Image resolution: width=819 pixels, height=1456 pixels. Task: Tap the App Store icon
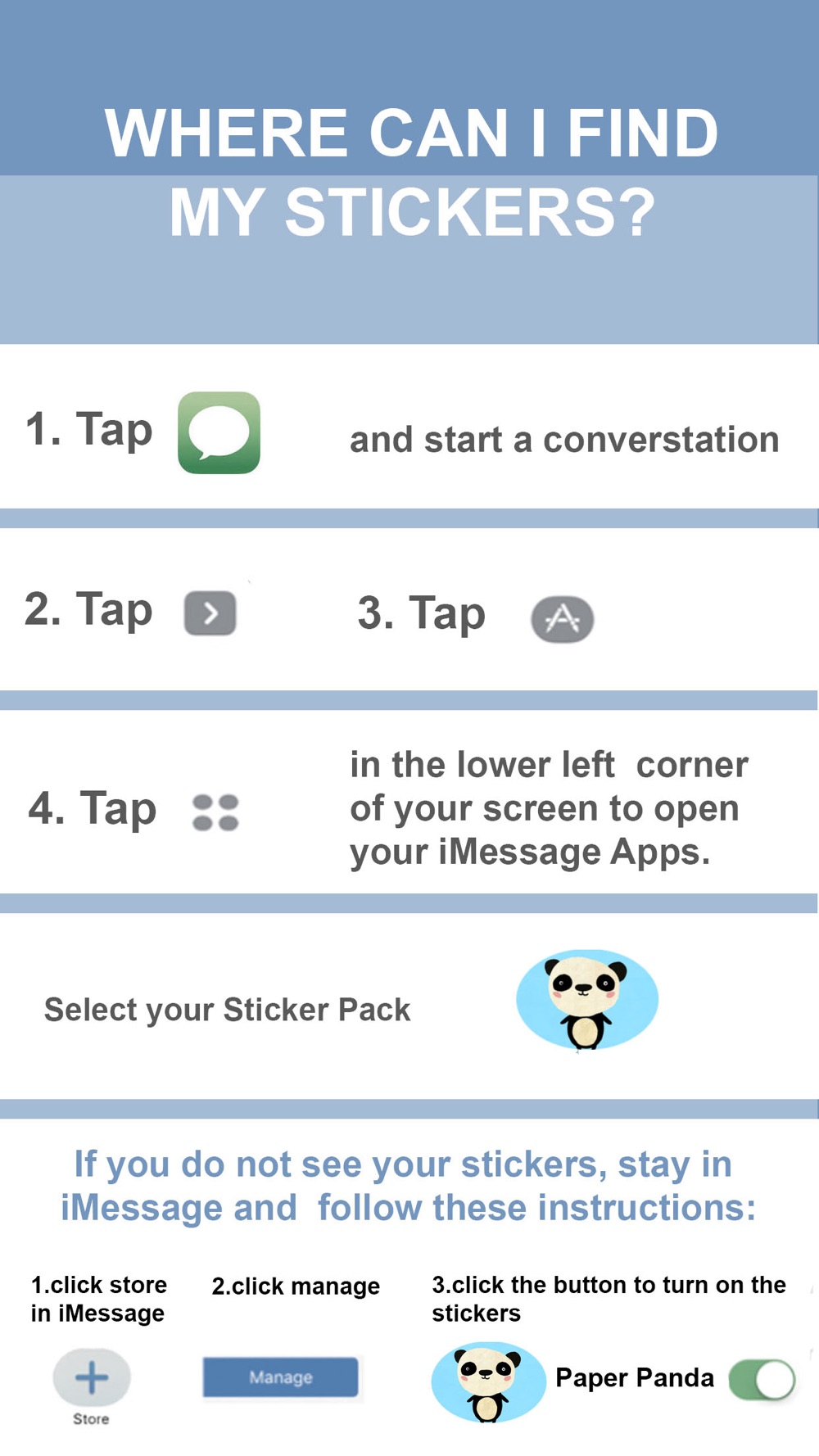(563, 619)
